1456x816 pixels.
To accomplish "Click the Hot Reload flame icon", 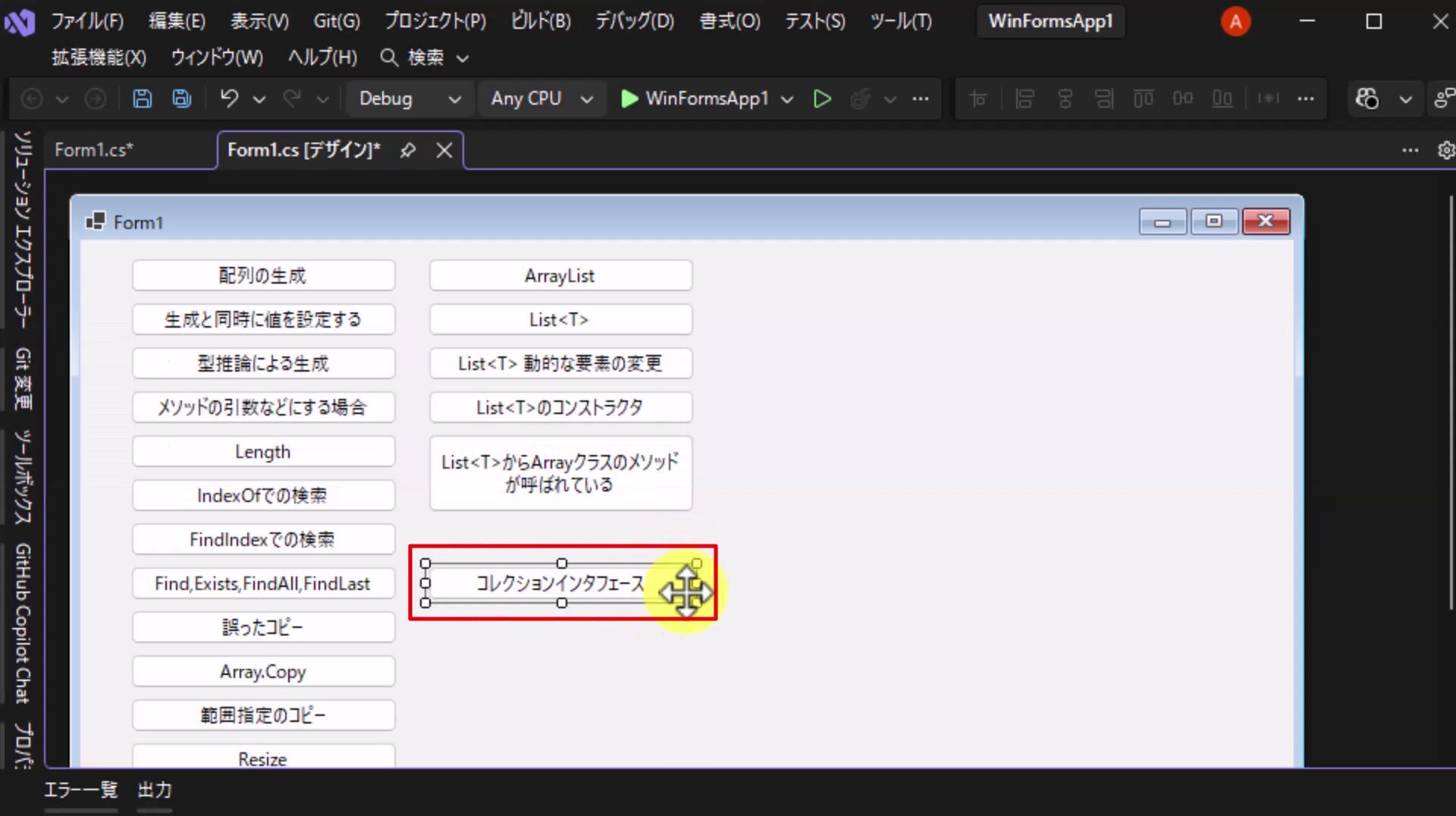I will [x=860, y=99].
